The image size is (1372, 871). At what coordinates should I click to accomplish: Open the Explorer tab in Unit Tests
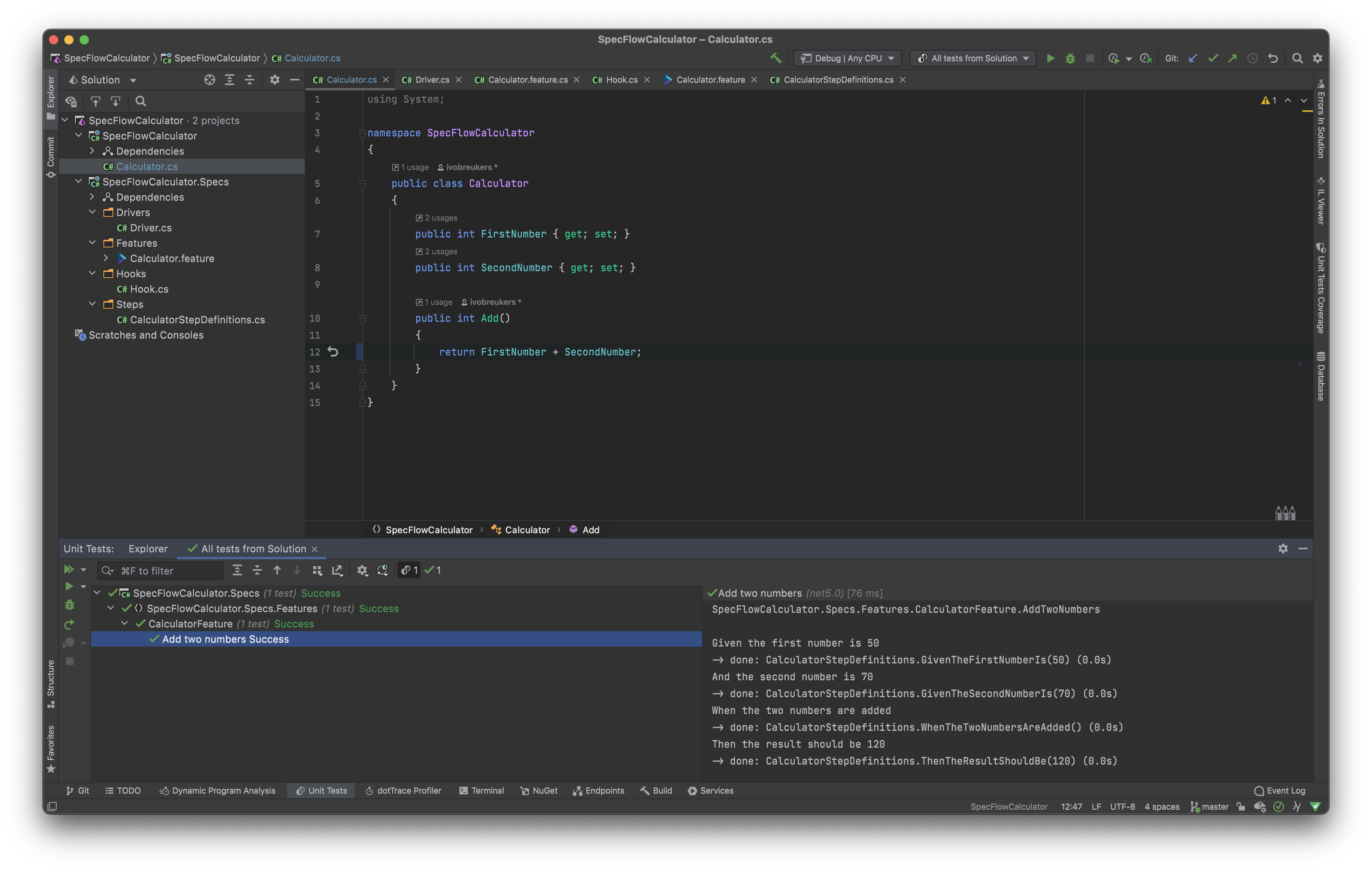[x=148, y=548]
